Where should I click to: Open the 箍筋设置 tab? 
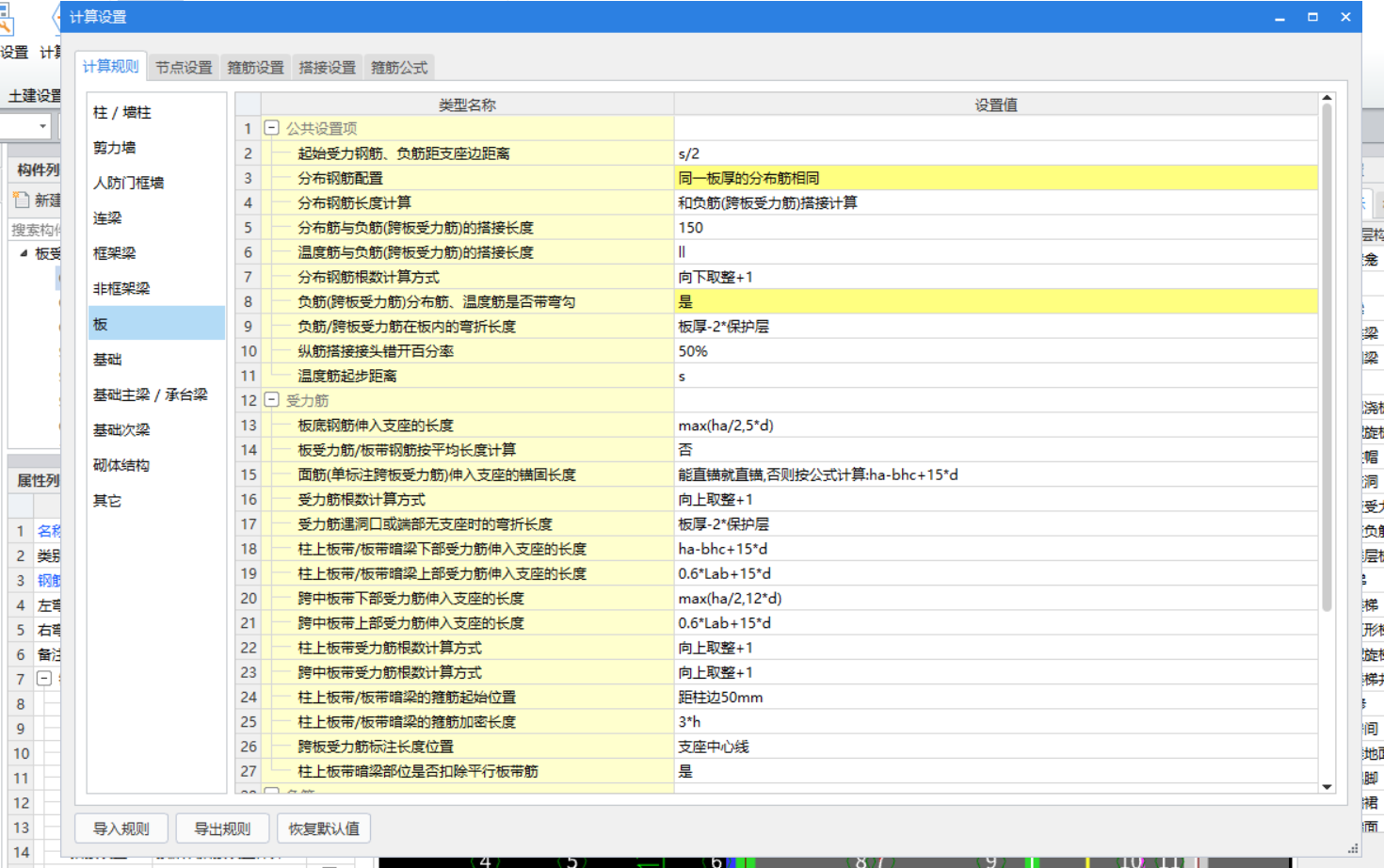pyautogui.click(x=255, y=68)
